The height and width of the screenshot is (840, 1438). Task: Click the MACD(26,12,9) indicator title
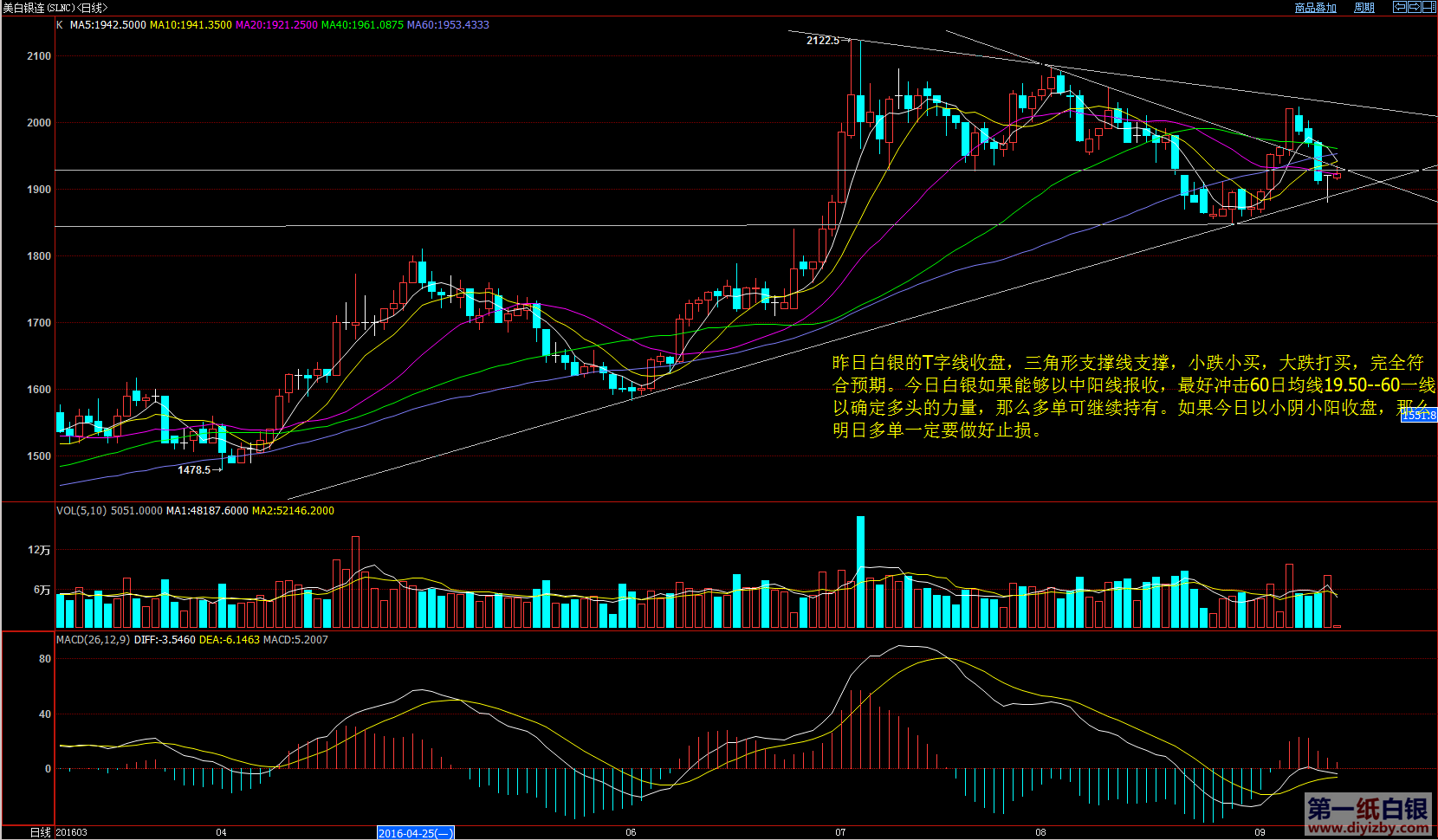pyautogui.click(x=93, y=640)
